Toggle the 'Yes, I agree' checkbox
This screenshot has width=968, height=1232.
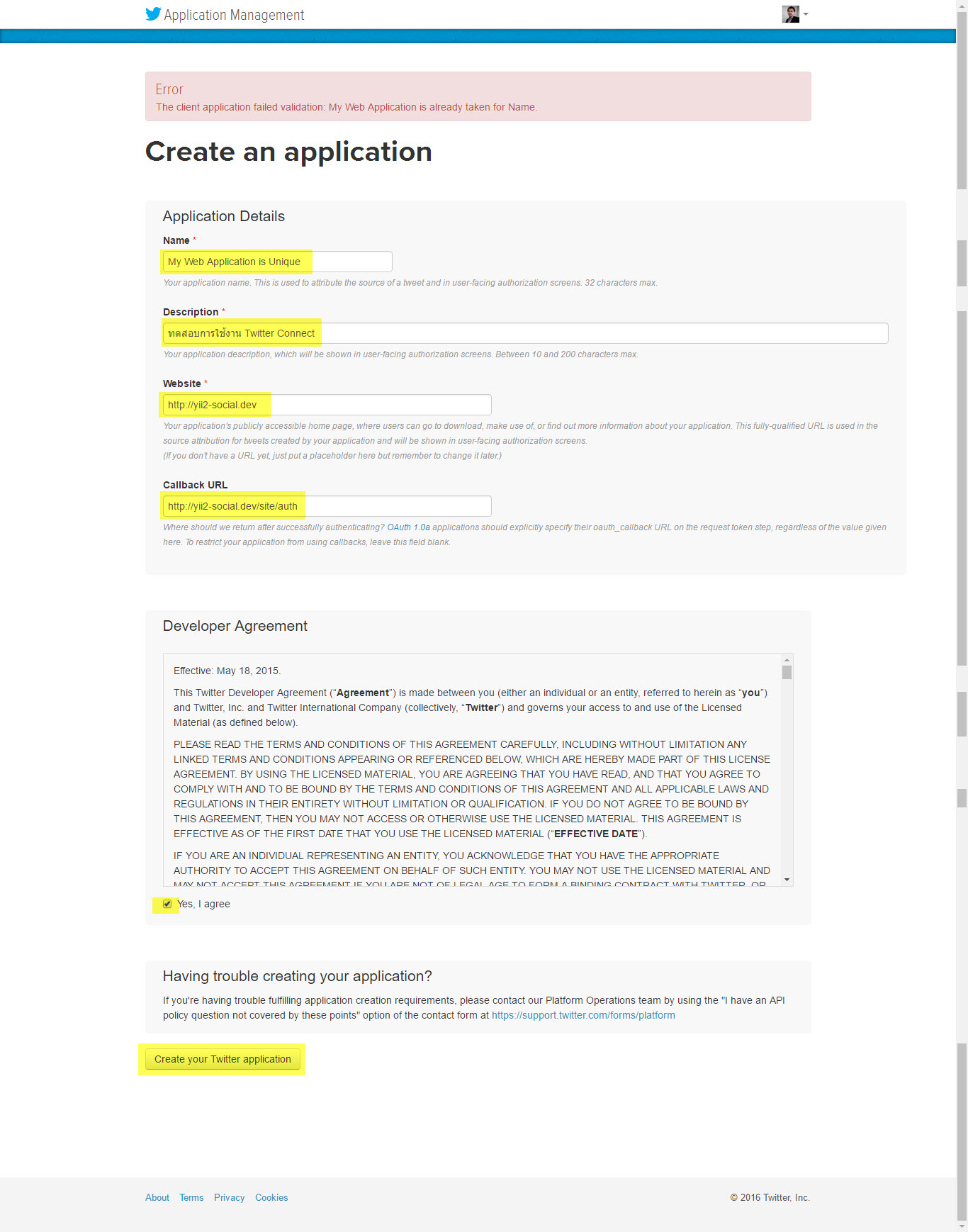pos(167,904)
